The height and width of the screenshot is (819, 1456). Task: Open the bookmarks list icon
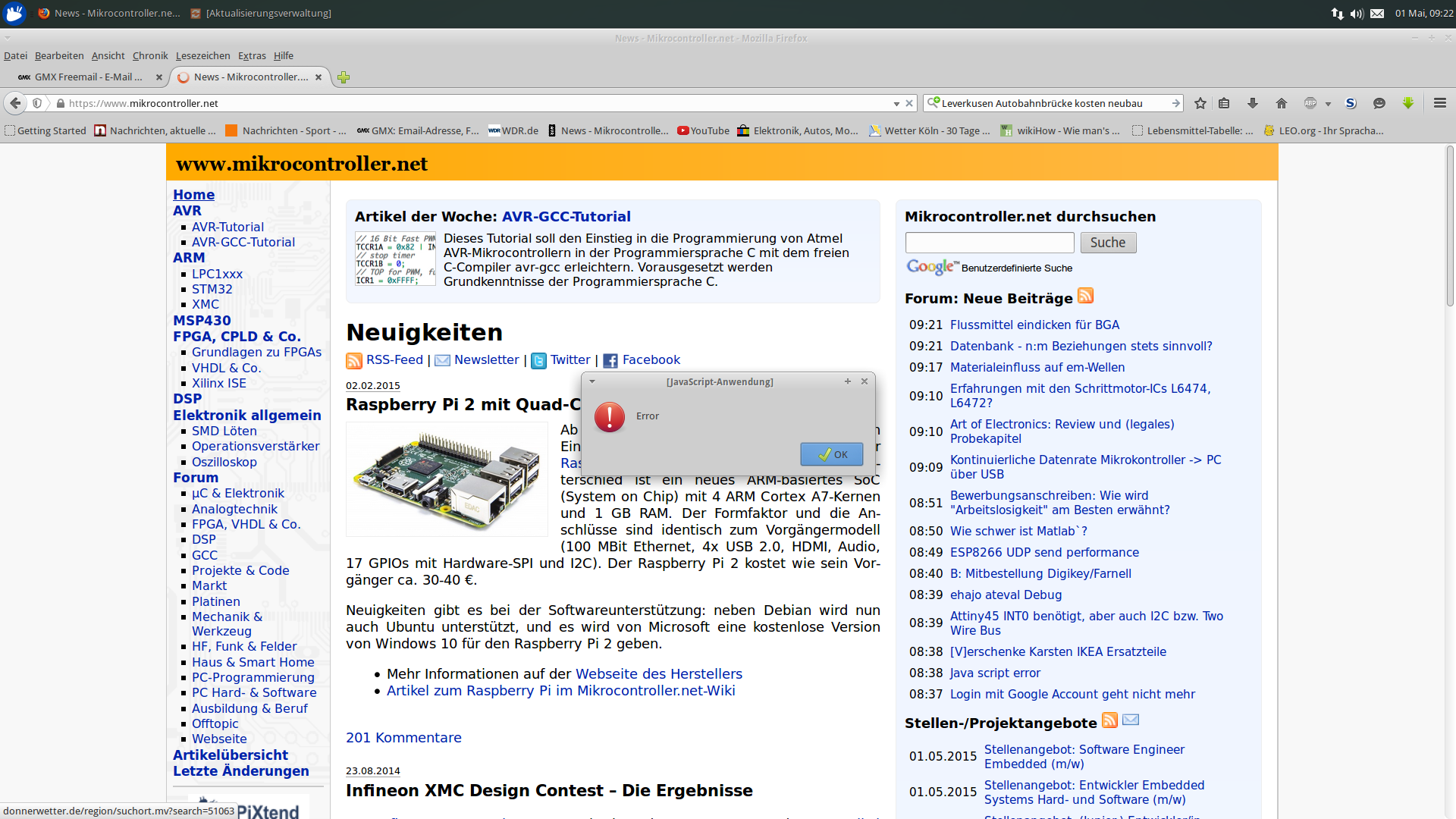(1224, 103)
